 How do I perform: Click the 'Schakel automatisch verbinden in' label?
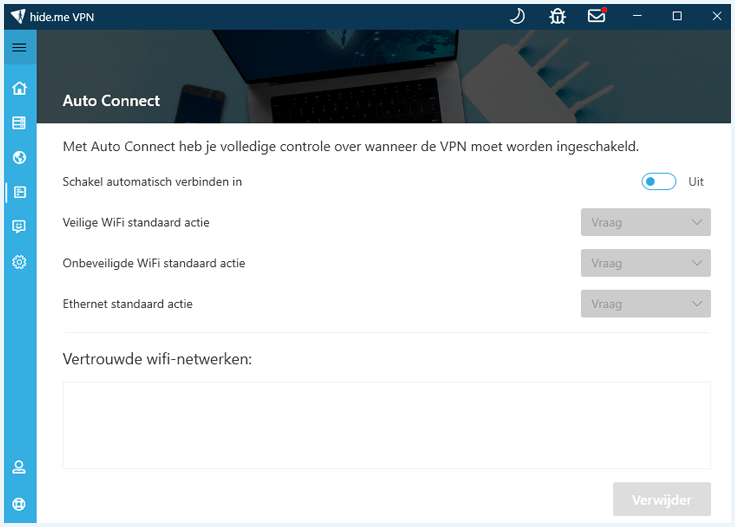tap(152, 182)
